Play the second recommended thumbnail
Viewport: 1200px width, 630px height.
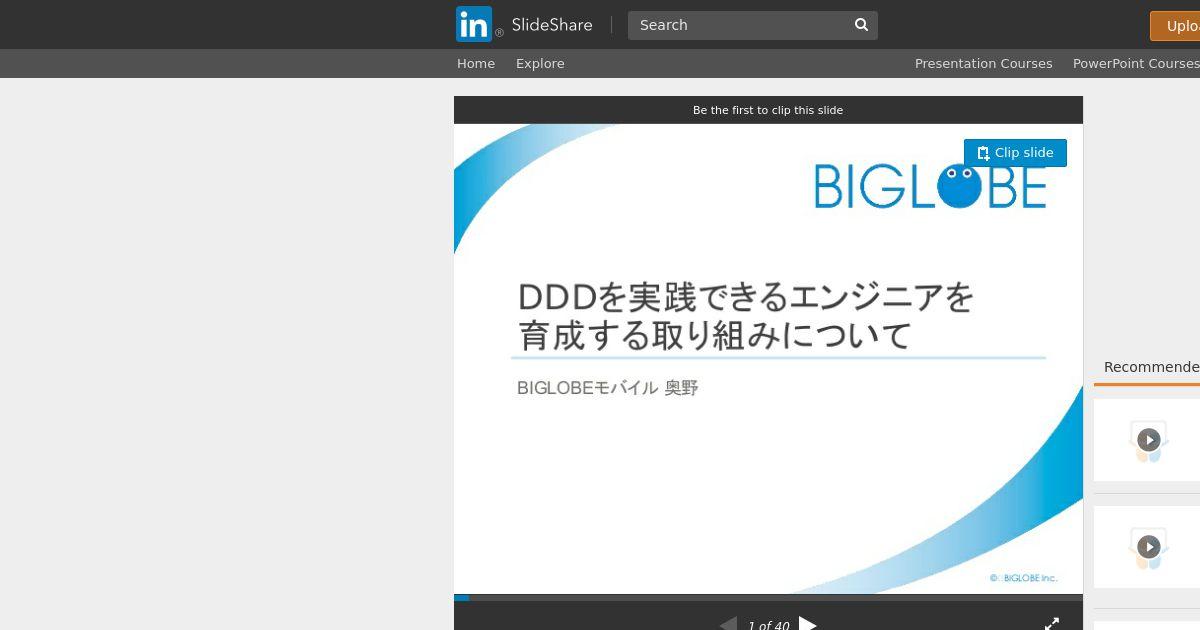[1149, 547]
